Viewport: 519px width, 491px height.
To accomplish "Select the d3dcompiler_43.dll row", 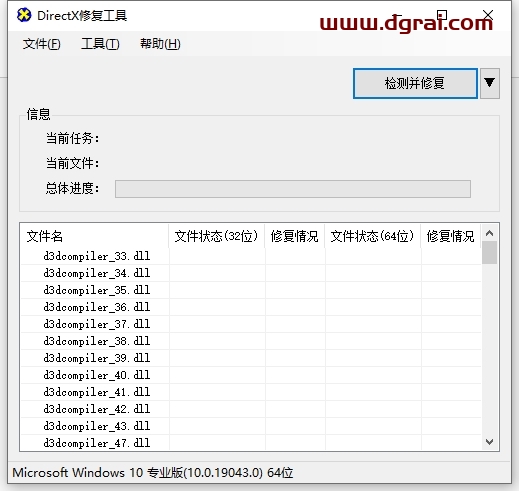I will click(x=251, y=426).
